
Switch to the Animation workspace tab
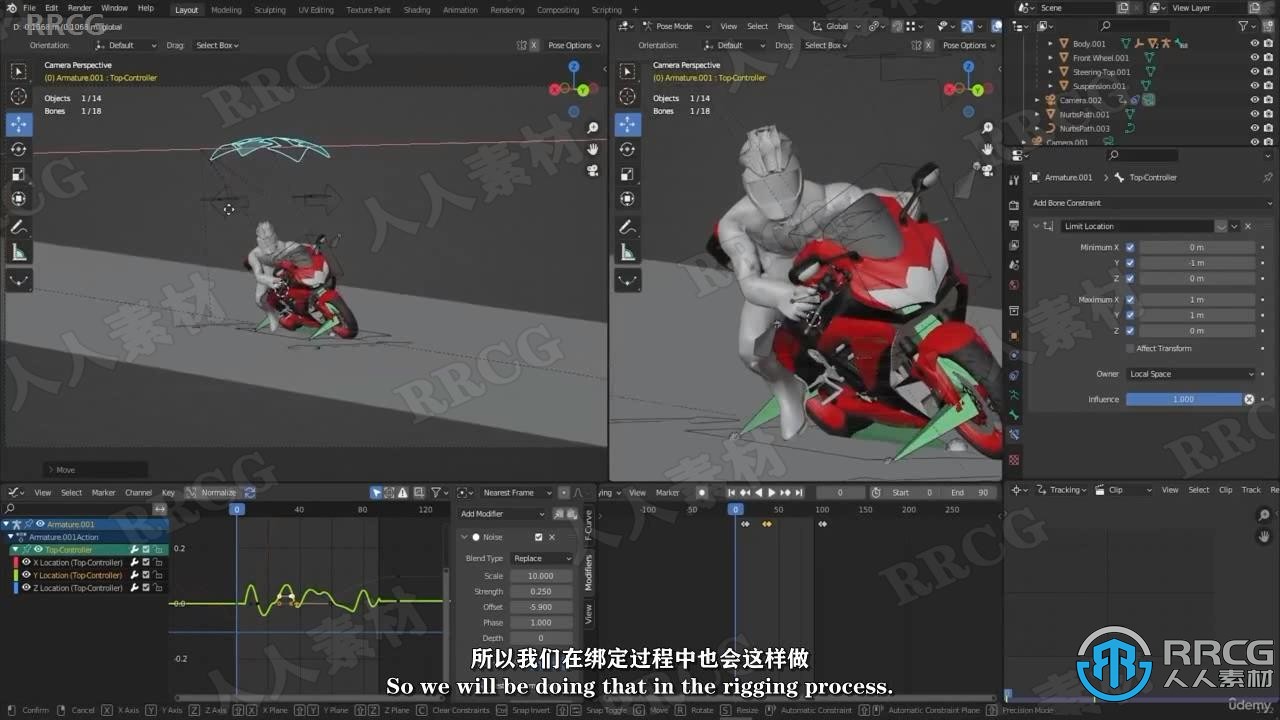click(x=460, y=10)
